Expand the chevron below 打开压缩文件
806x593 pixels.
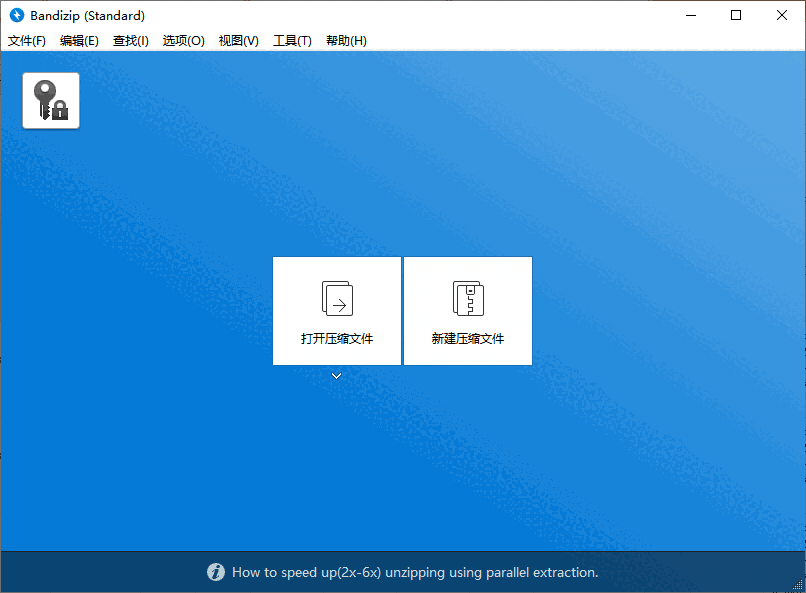pos(336,376)
